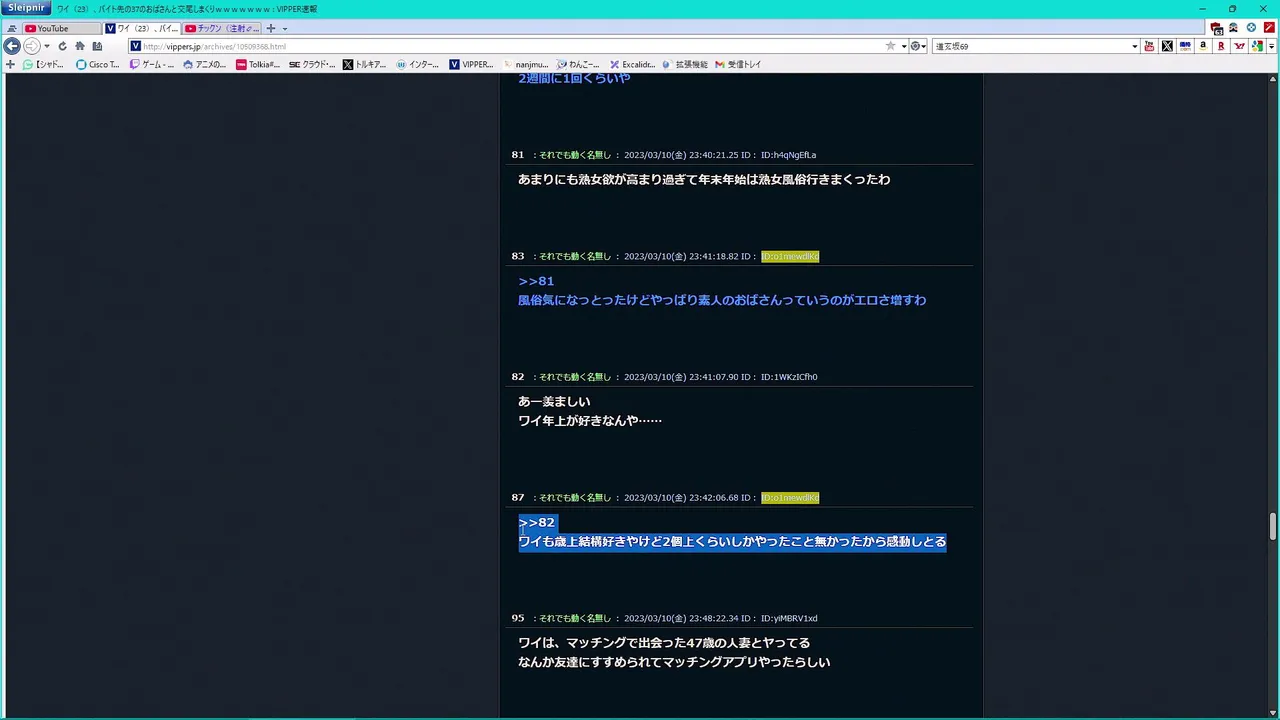1280x720 pixels.
Task: Click the scrollbar down arrow
Action: pyautogui.click(x=1273, y=713)
